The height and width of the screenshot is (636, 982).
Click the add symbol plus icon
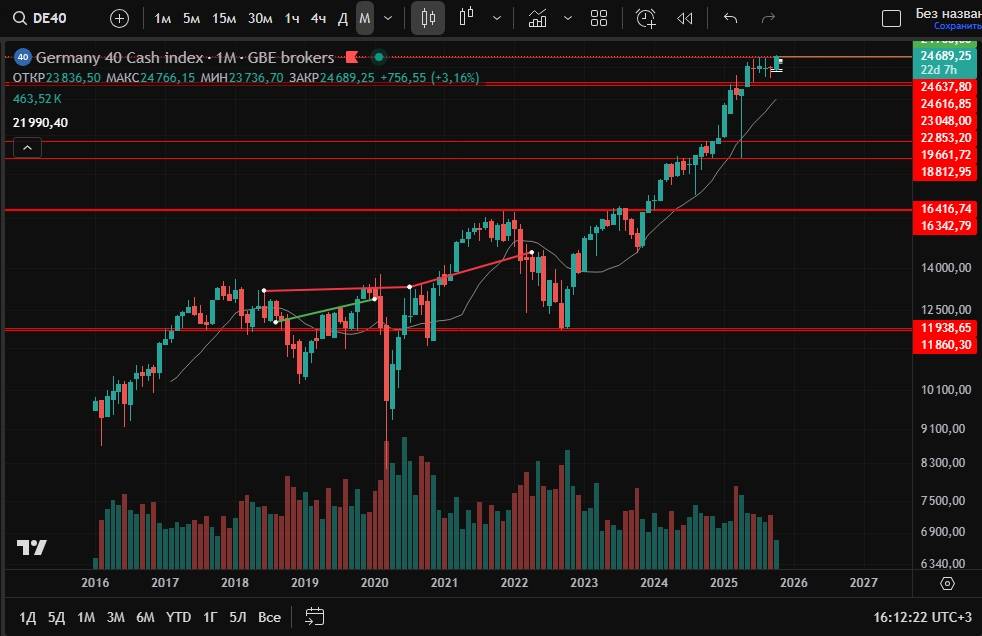pos(119,18)
